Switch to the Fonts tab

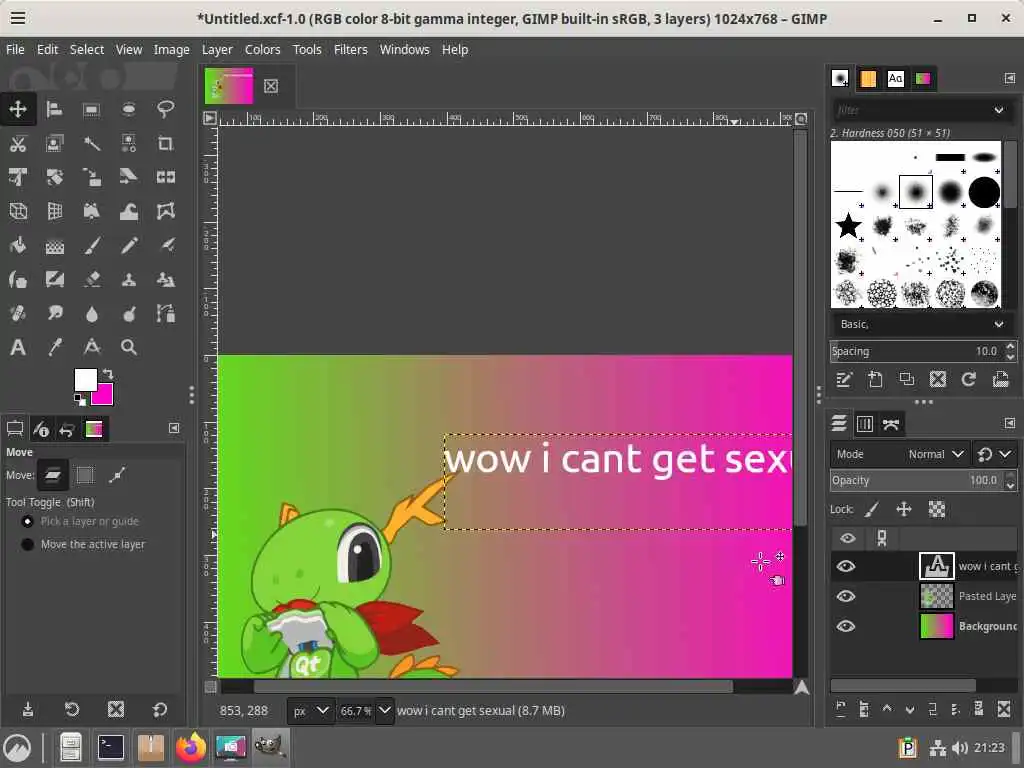[x=895, y=78]
